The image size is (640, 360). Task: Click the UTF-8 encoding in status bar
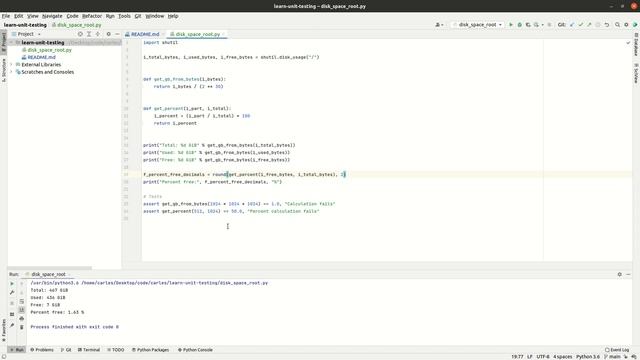542,357
